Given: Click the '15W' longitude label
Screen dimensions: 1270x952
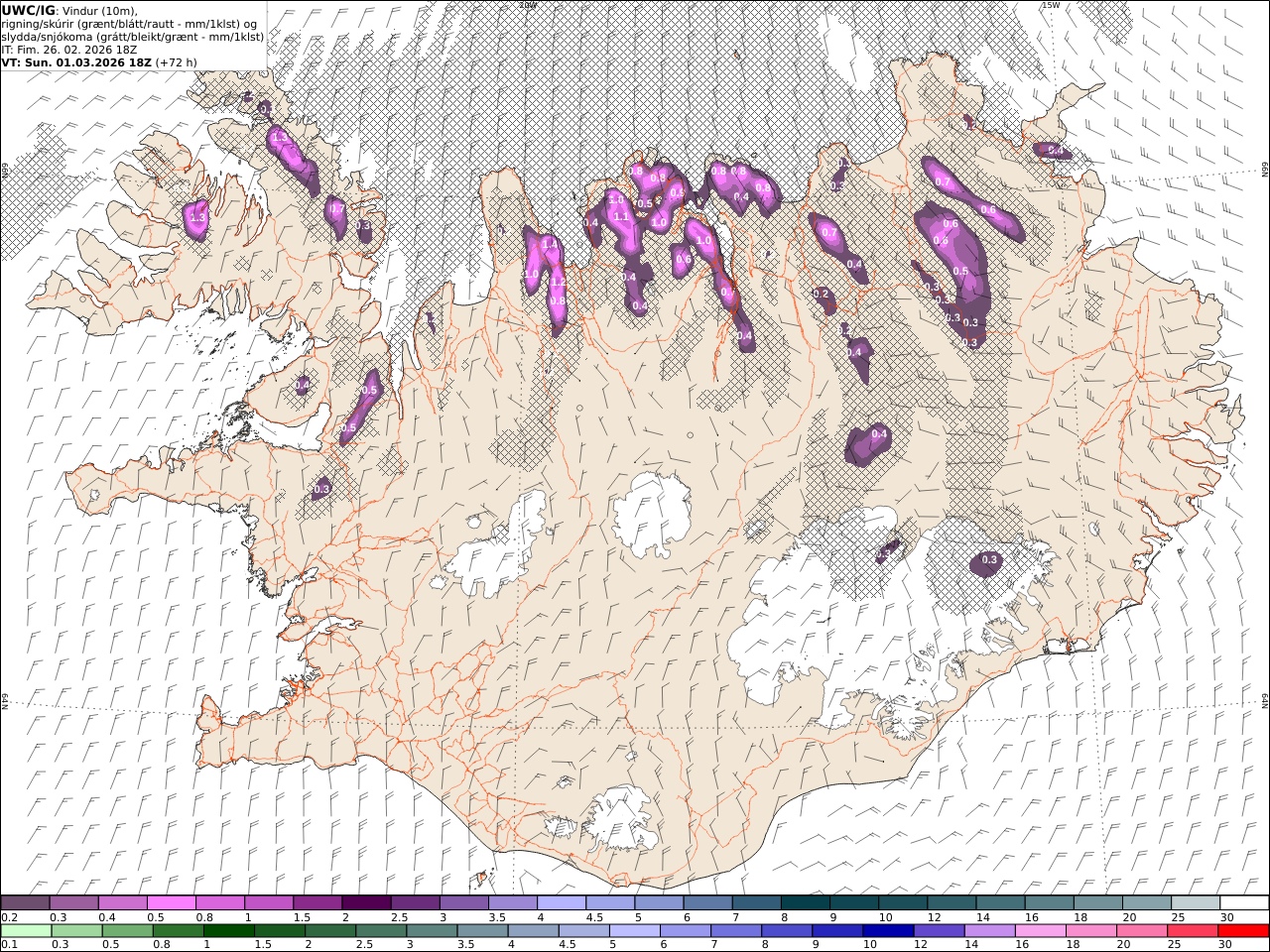Looking at the screenshot, I should coord(1051,5).
